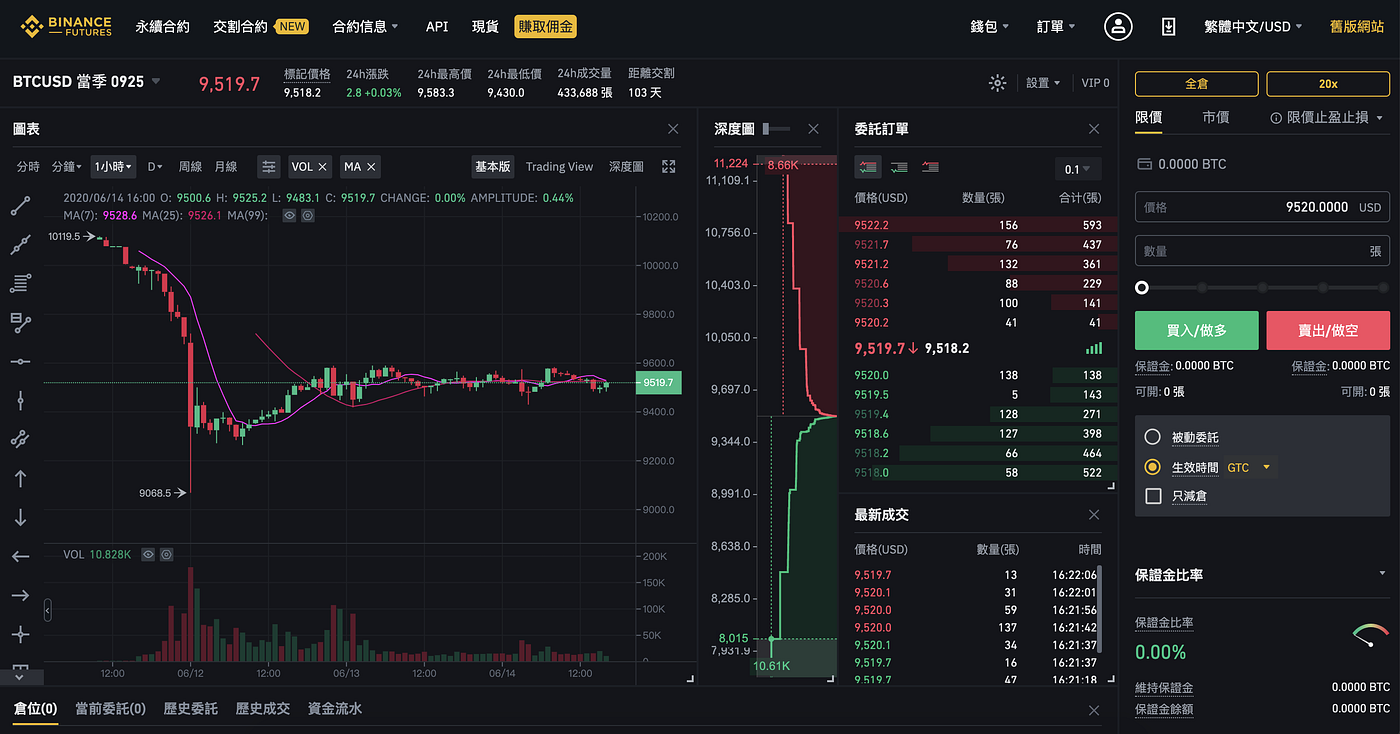
Task: Check the 只減倉 checkbox
Action: pos(1153,496)
